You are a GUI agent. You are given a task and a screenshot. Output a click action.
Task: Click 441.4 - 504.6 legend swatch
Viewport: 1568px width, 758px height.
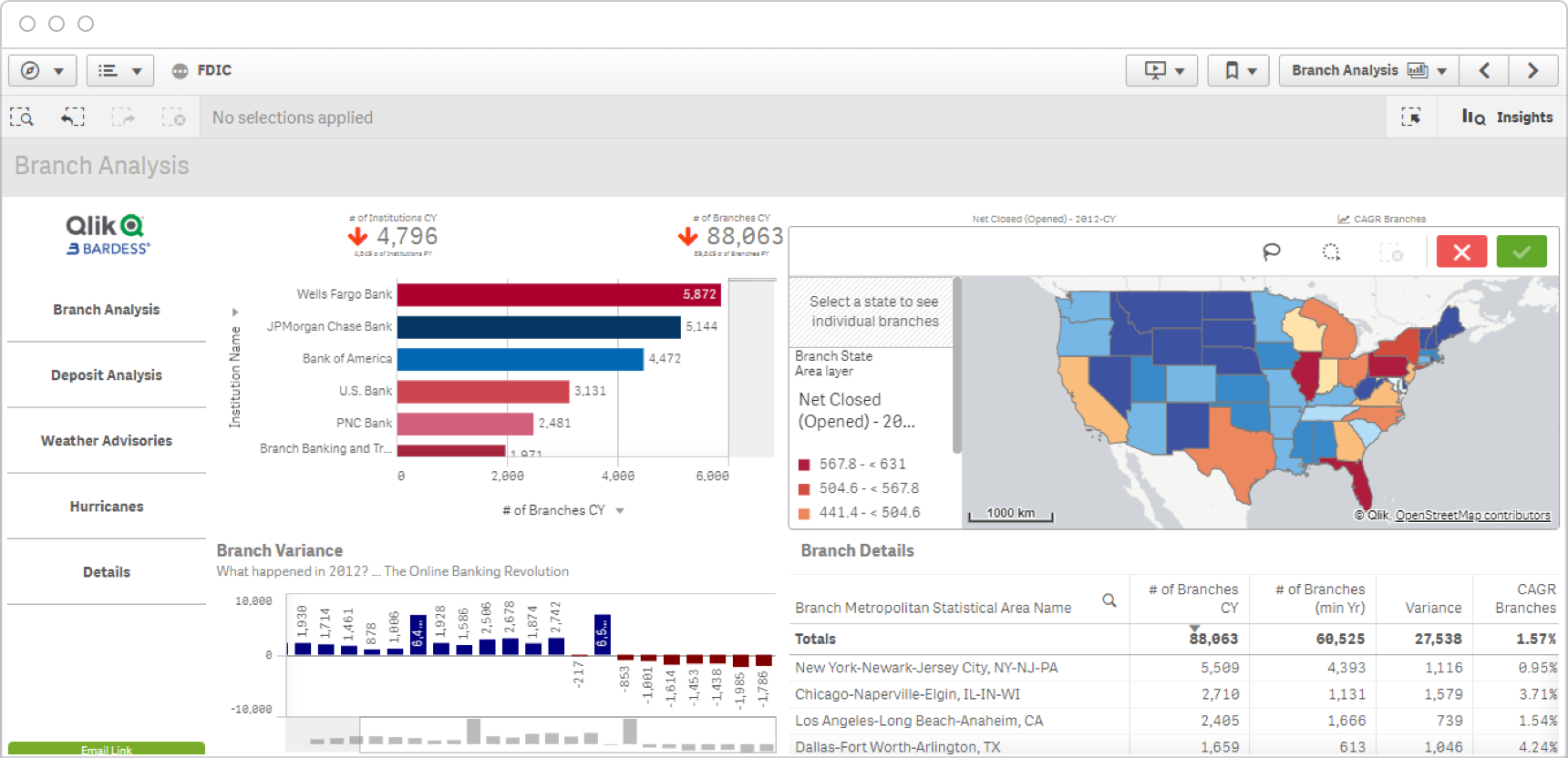[804, 513]
